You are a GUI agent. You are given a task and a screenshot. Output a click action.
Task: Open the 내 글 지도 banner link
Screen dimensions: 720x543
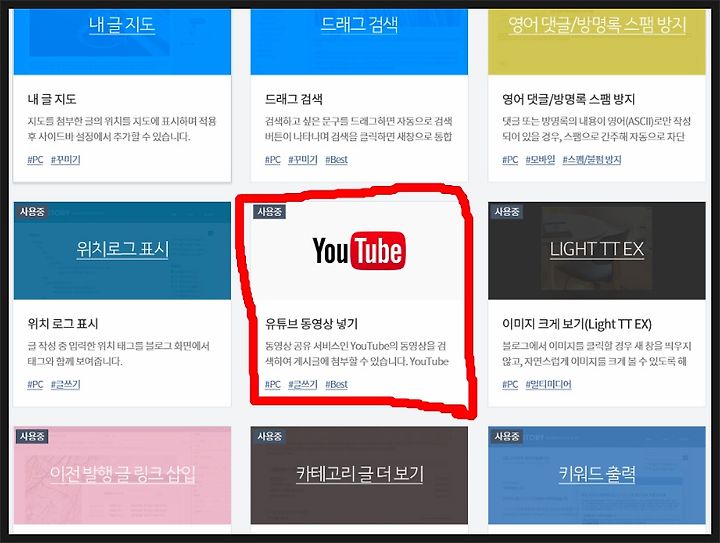122,24
